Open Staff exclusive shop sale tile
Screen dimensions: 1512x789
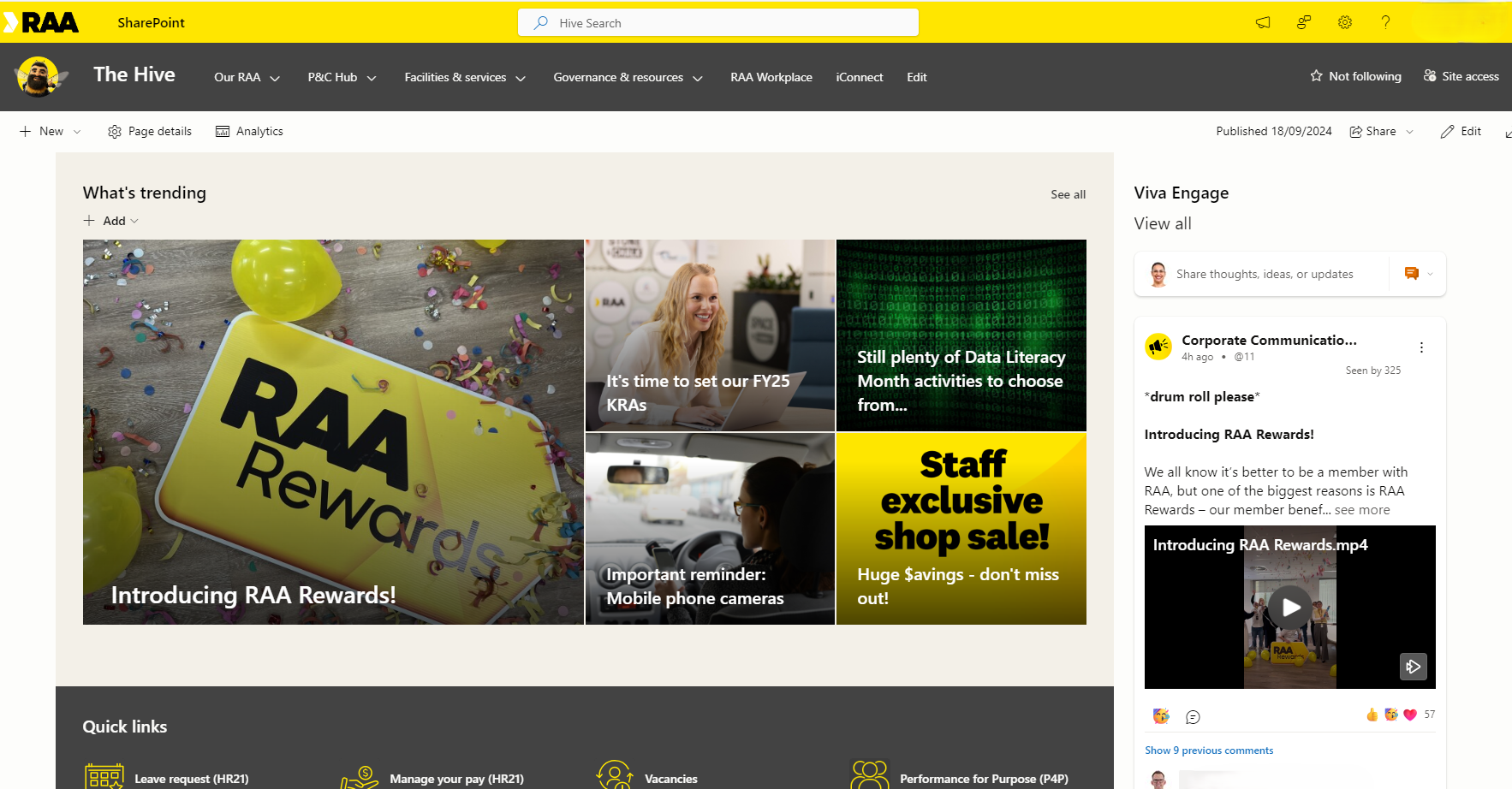[961, 529]
